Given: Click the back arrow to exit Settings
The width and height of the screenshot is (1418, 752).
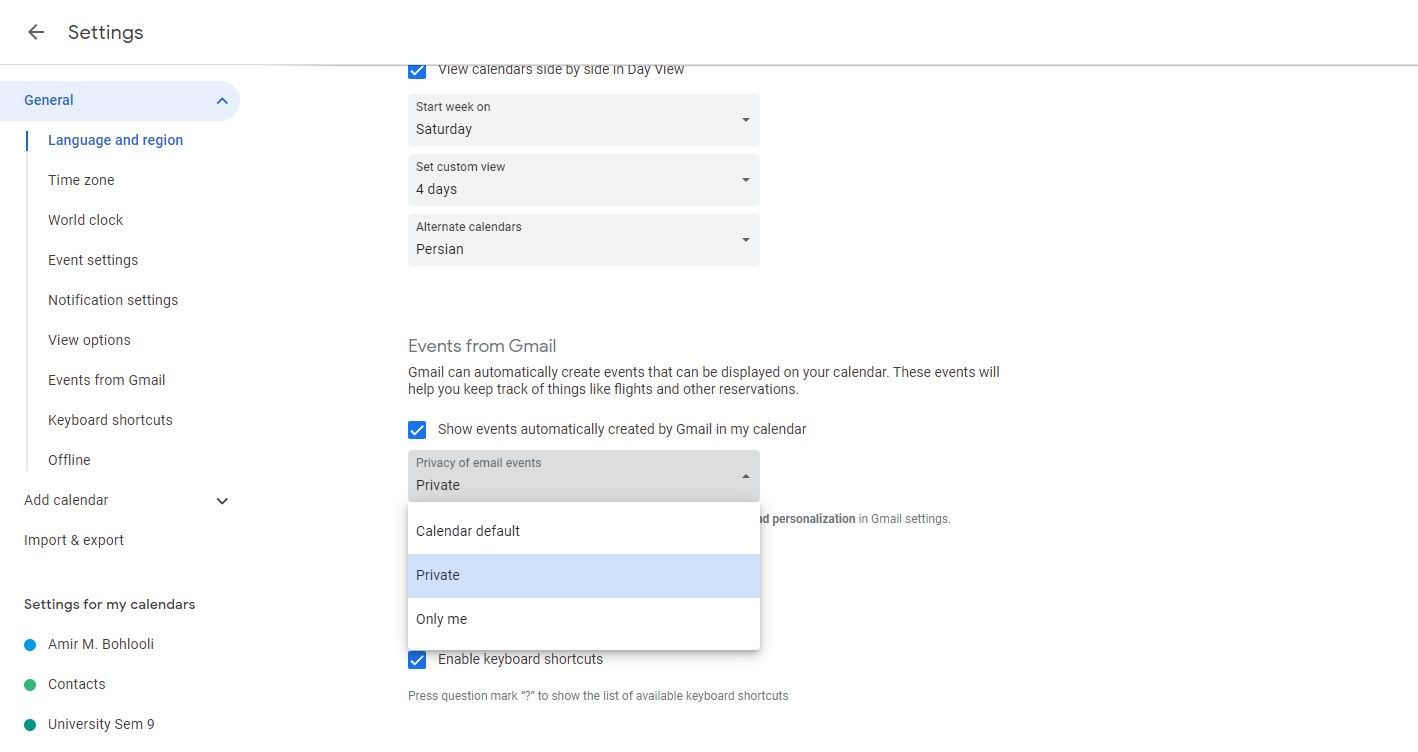Looking at the screenshot, I should point(35,31).
